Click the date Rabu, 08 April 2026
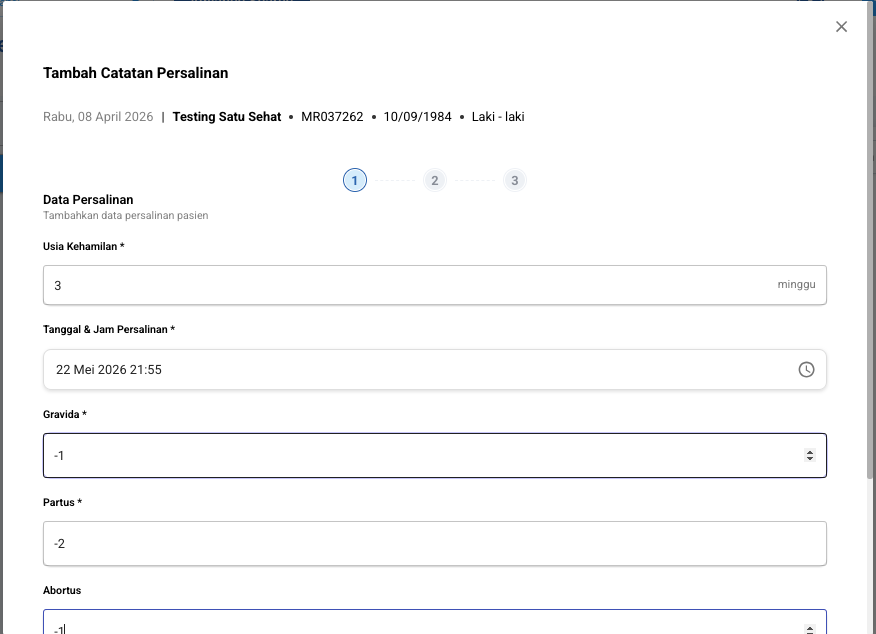876x634 pixels. 98,117
